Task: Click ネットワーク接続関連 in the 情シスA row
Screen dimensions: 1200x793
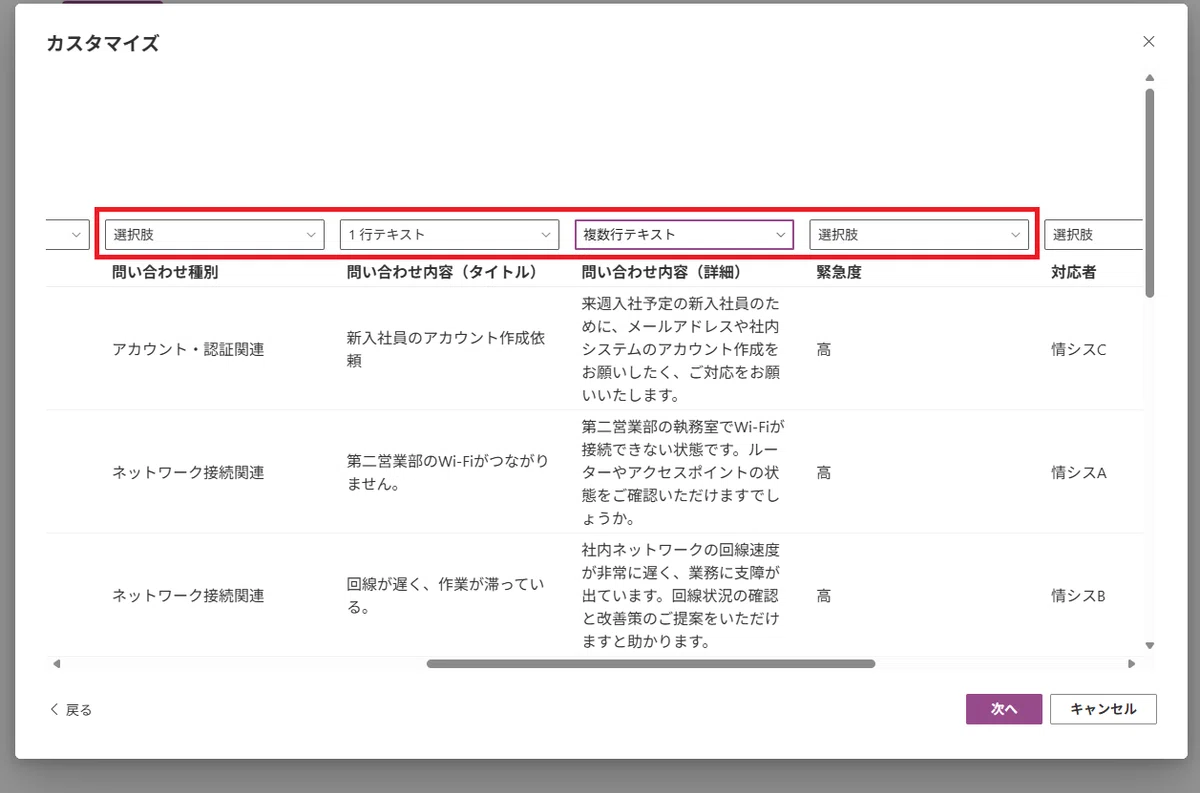Action: pyautogui.click(x=188, y=472)
